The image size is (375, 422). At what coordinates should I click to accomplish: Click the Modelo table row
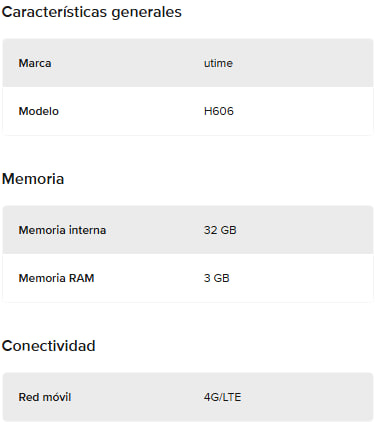(188, 111)
